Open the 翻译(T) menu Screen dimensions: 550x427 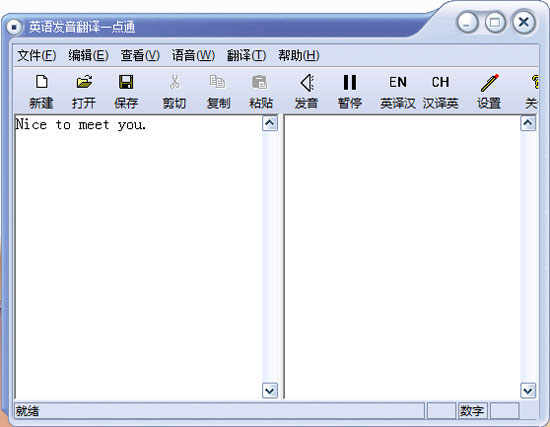[x=246, y=55]
